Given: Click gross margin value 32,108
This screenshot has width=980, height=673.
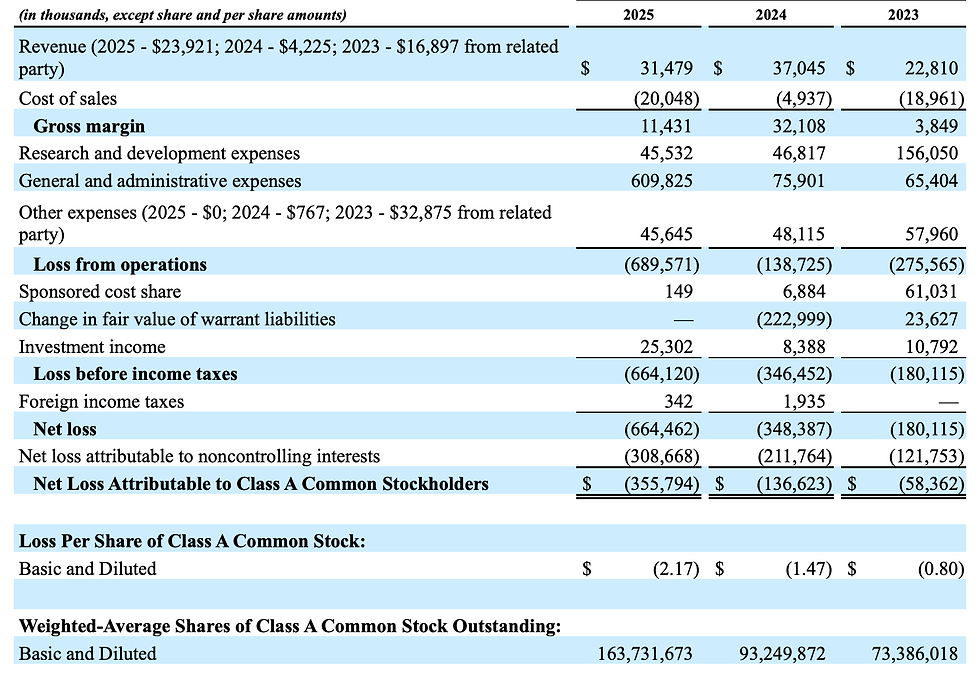Looking at the screenshot, I should 799,126.
